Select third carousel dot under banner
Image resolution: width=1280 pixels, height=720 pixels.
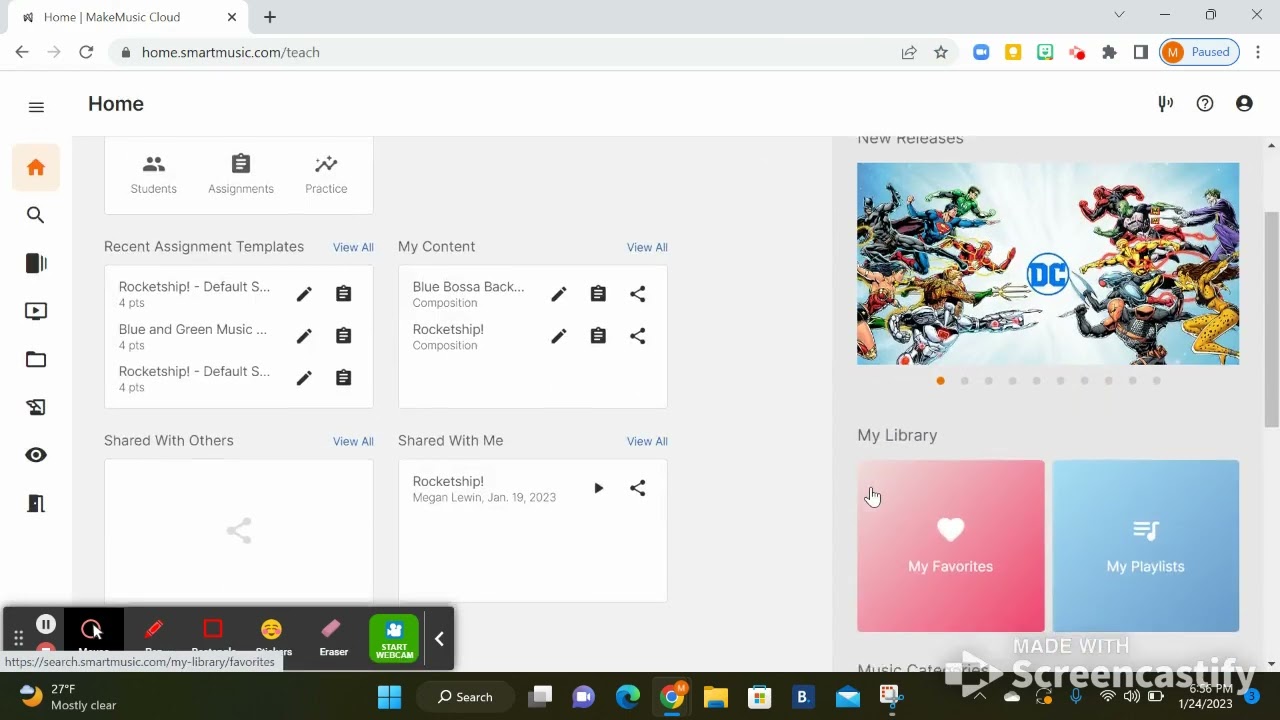(x=988, y=381)
